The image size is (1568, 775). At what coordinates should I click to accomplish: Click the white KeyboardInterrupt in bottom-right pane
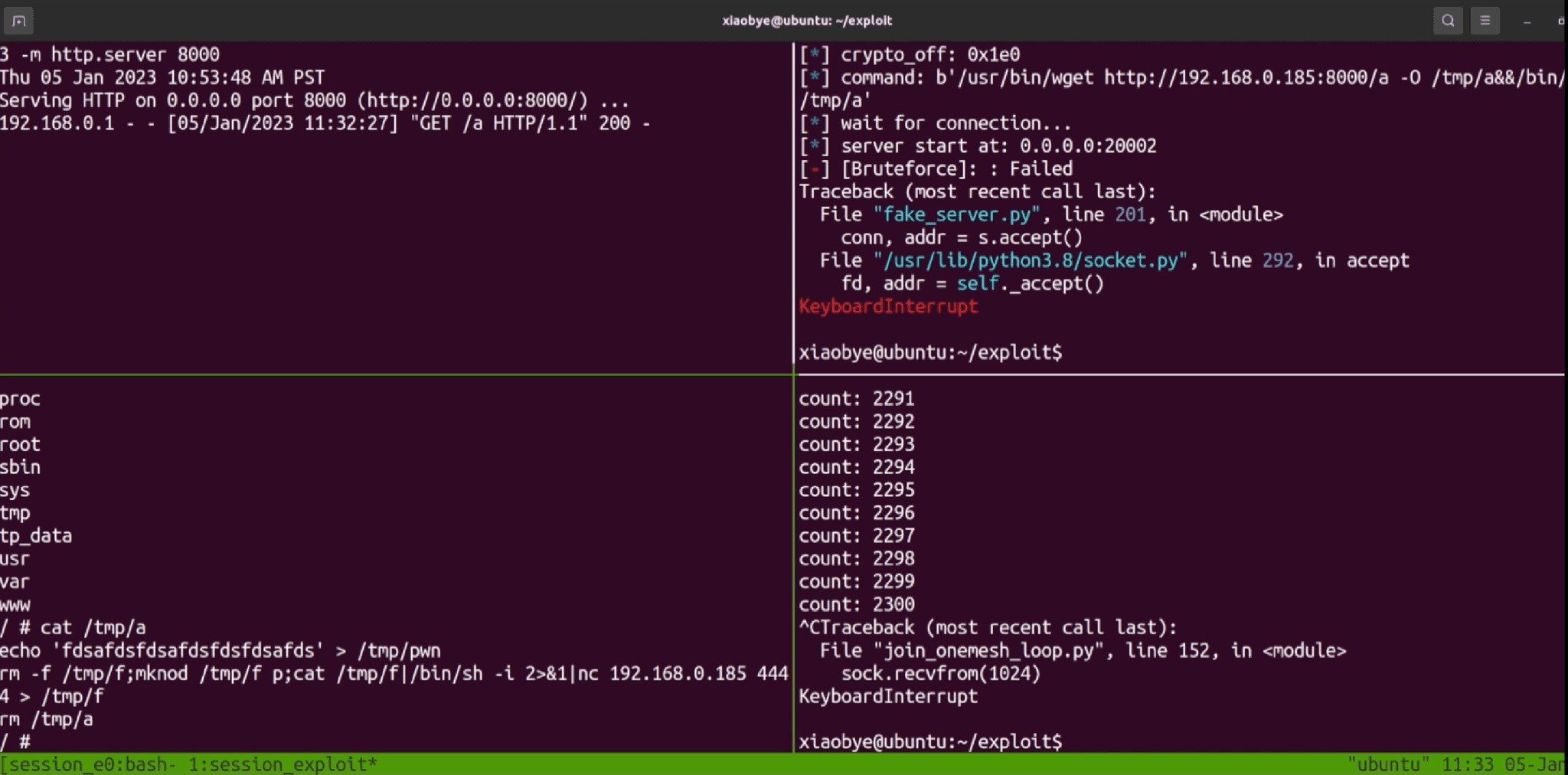[888, 696]
